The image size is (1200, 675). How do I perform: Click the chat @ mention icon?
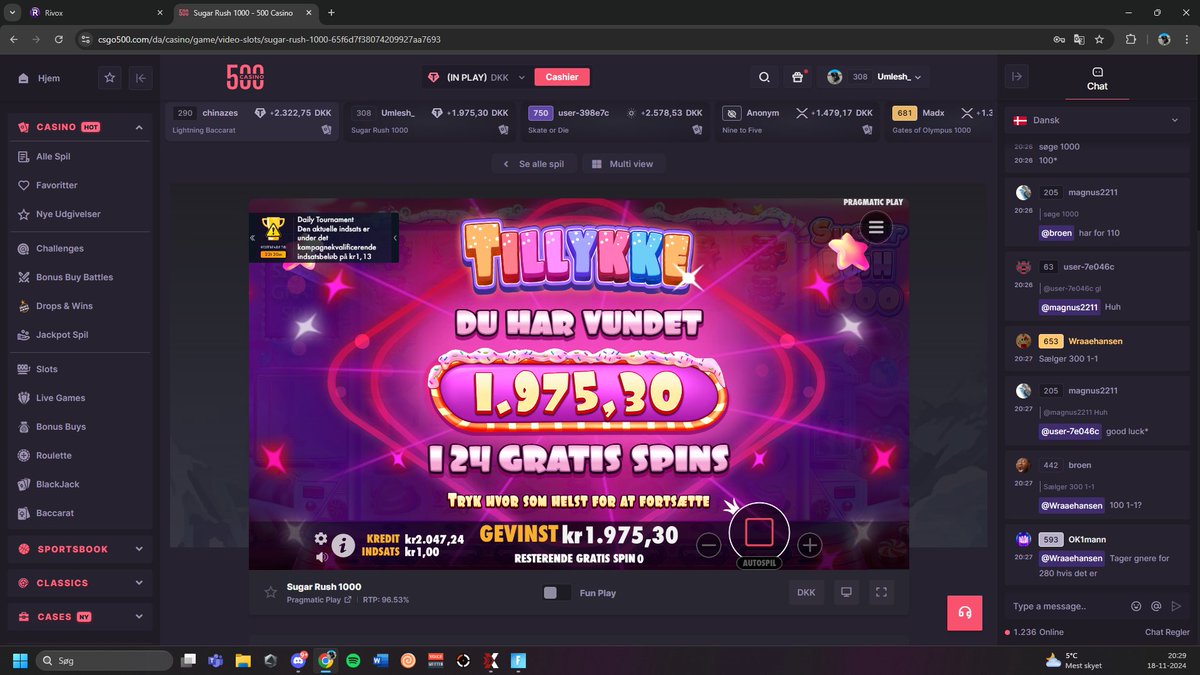point(1156,606)
